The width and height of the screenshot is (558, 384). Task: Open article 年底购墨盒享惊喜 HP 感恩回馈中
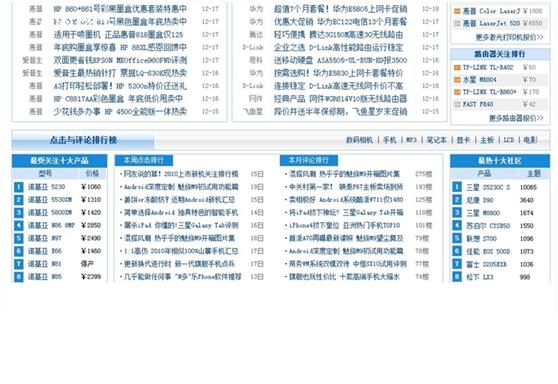click(120, 47)
